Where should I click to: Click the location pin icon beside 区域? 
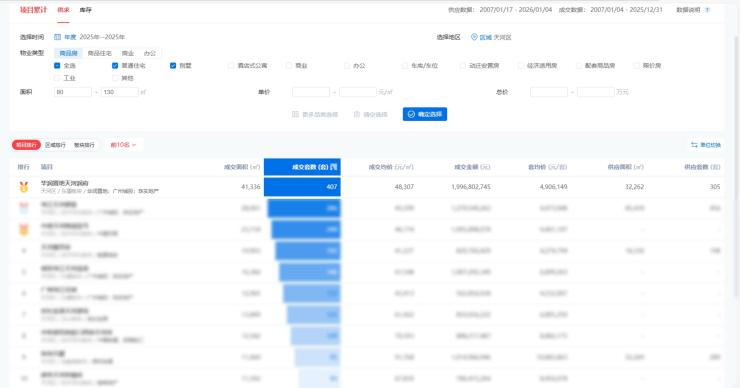(474, 37)
